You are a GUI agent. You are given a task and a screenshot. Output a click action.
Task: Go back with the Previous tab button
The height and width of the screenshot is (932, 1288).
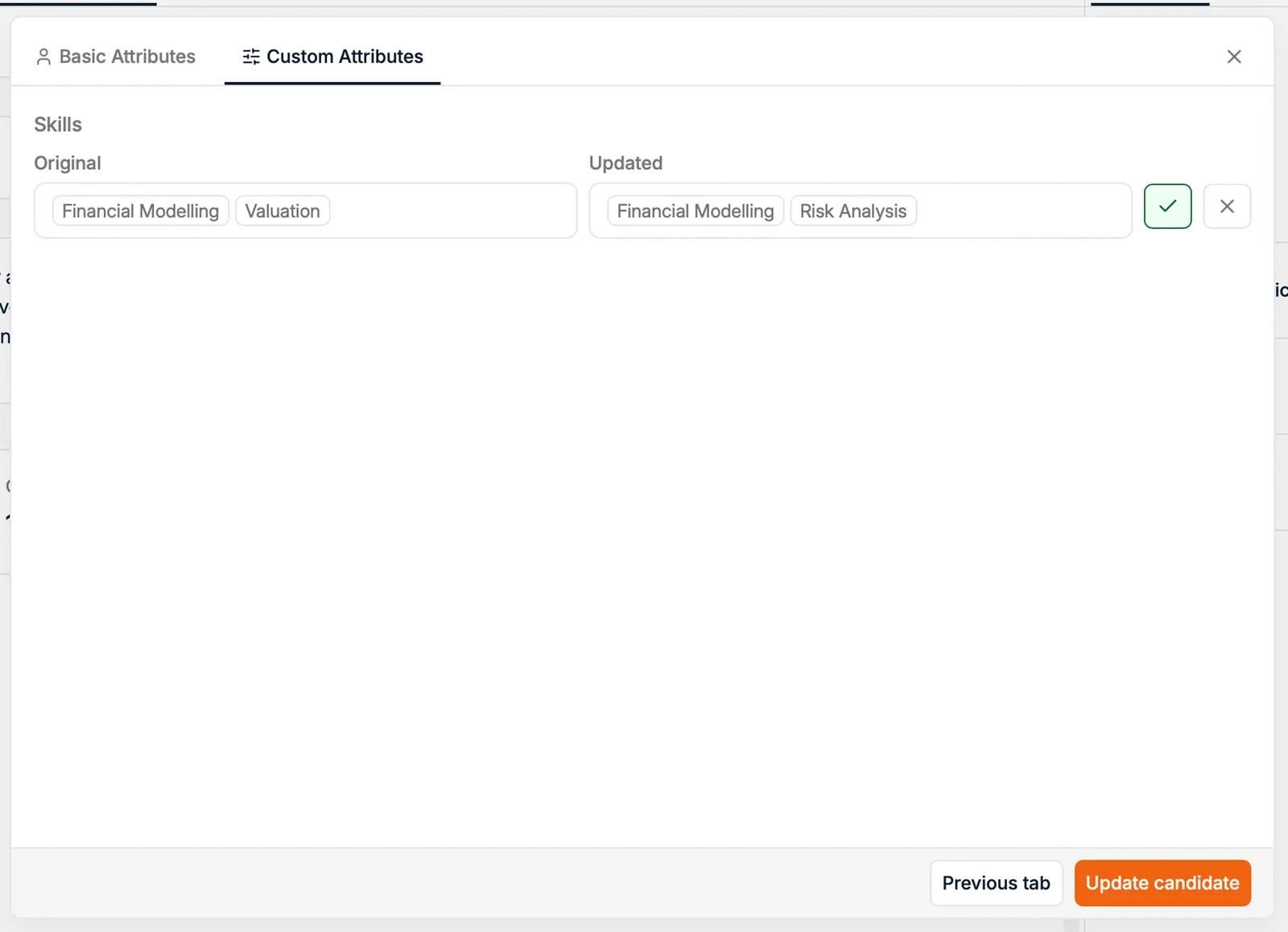click(996, 883)
